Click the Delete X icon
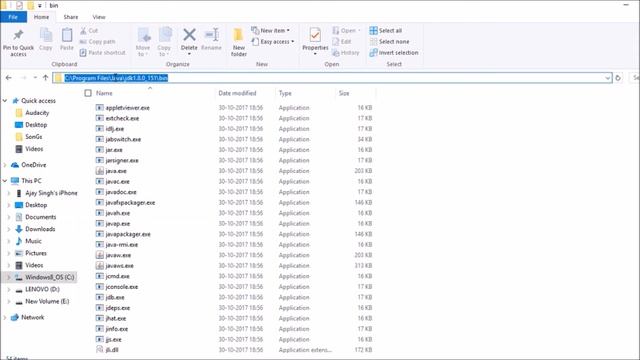This screenshot has width=640, height=360. point(189,35)
